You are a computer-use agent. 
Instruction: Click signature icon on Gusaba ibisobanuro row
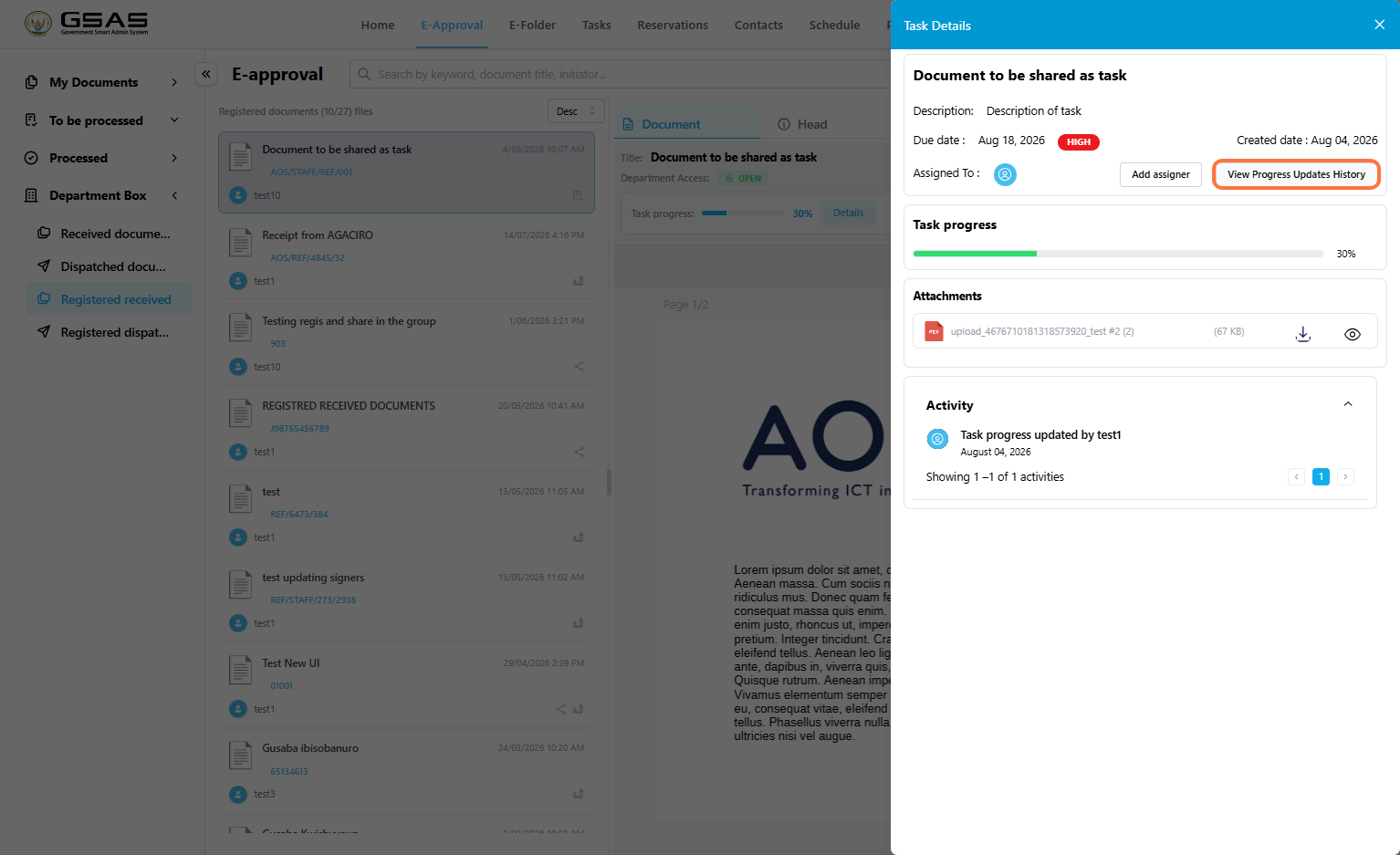(578, 794)
